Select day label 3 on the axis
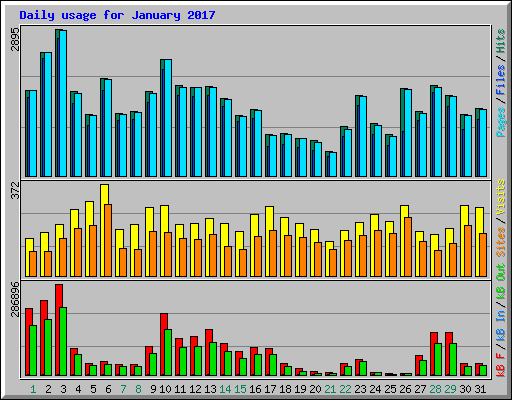The width and height of the screenshot is (512, 400). 63,389
